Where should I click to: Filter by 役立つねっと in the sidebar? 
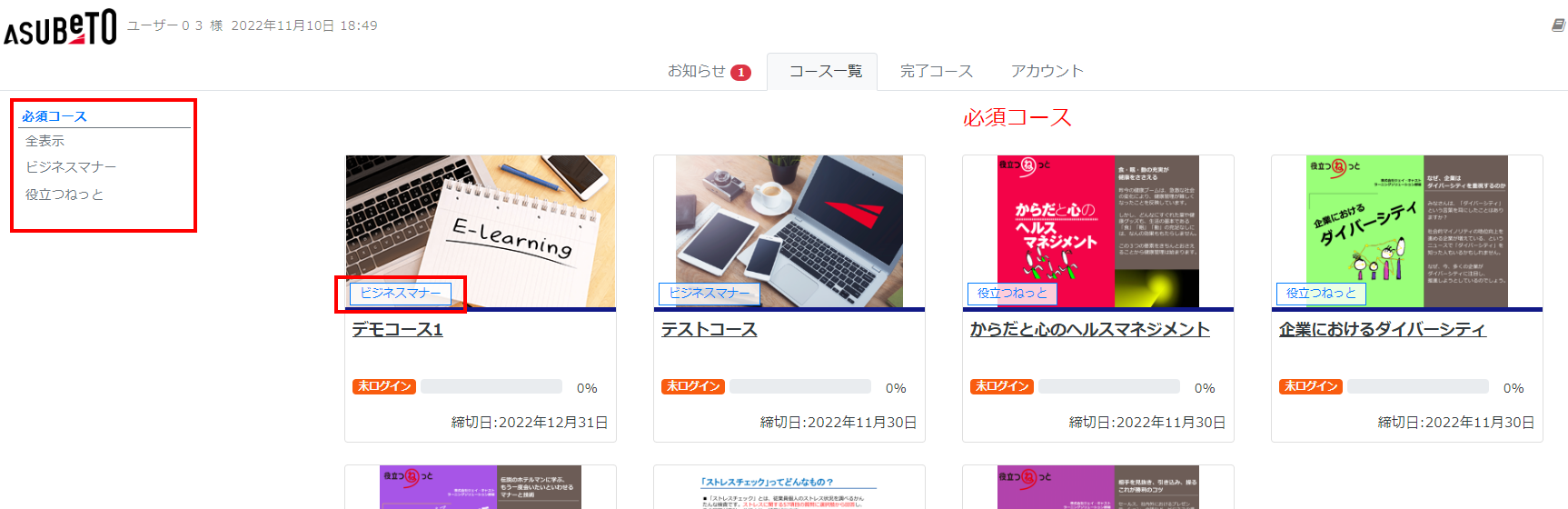pos(65,195)
